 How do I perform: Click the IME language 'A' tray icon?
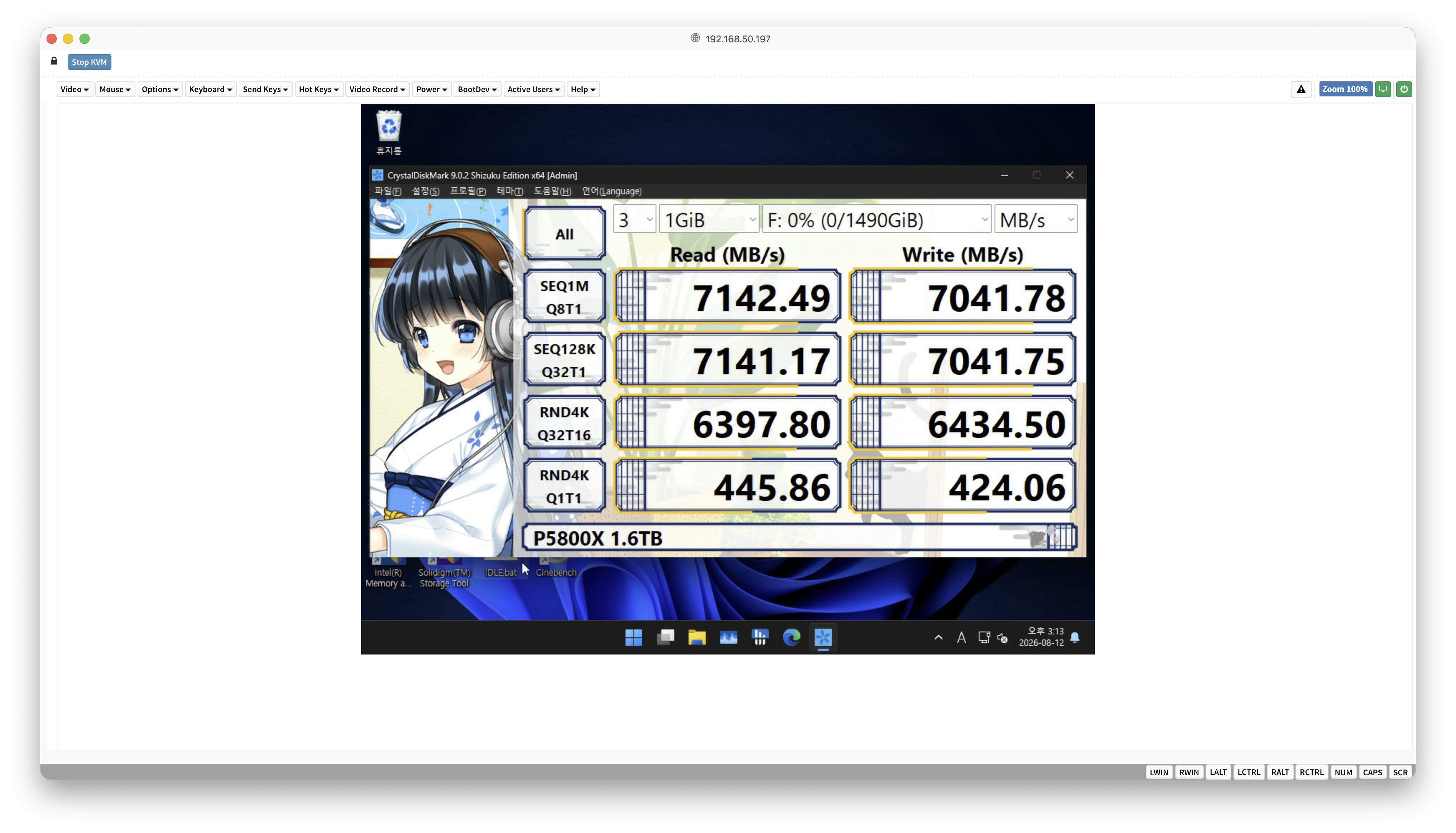pyautogui.click(x=961, y=637)
